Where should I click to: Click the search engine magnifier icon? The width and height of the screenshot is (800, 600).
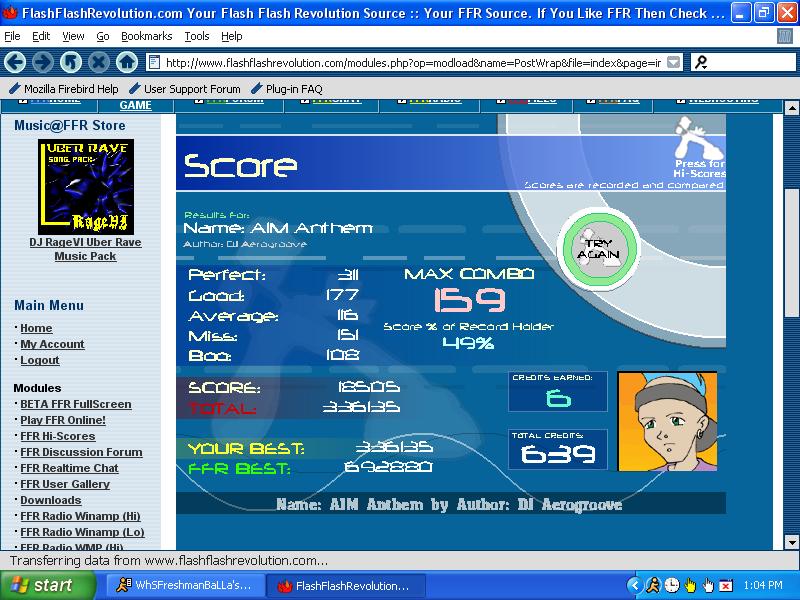701,63
